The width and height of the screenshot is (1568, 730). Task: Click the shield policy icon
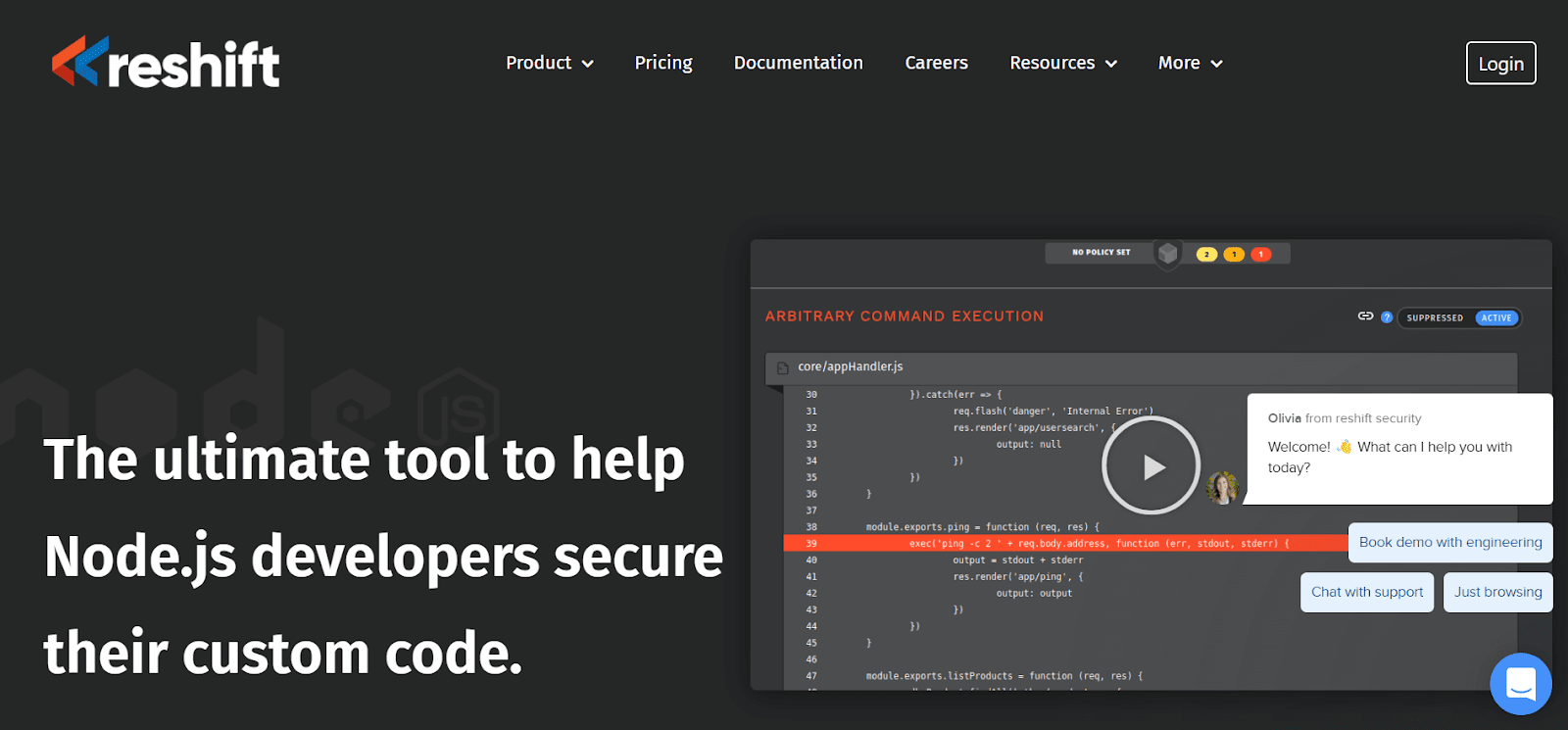coord(1167,254)
